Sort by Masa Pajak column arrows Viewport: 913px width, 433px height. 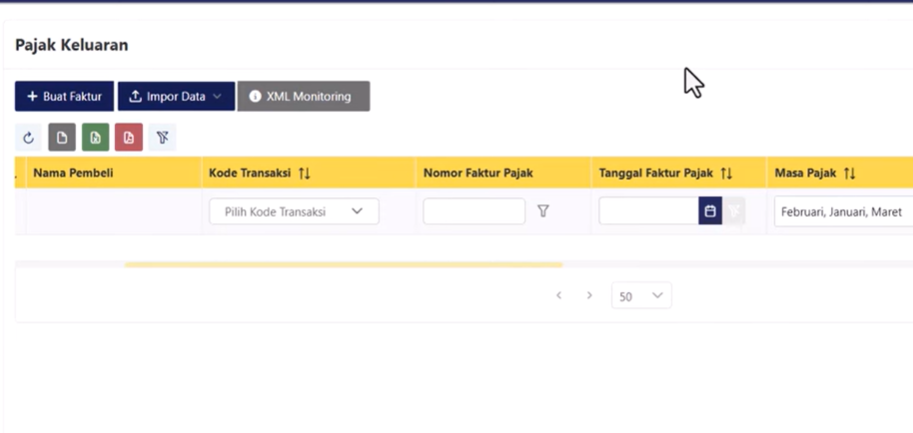pyautogui.click(x=850, y=174)
